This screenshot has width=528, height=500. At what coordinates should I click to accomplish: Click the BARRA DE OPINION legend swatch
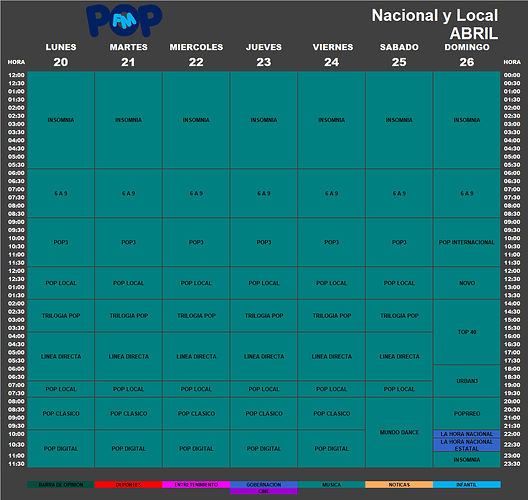click(x=61, y=485)
